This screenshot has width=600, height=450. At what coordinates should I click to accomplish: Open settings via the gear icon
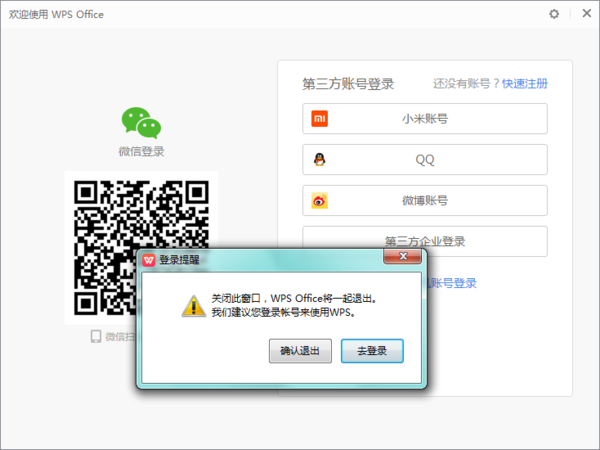554,14
